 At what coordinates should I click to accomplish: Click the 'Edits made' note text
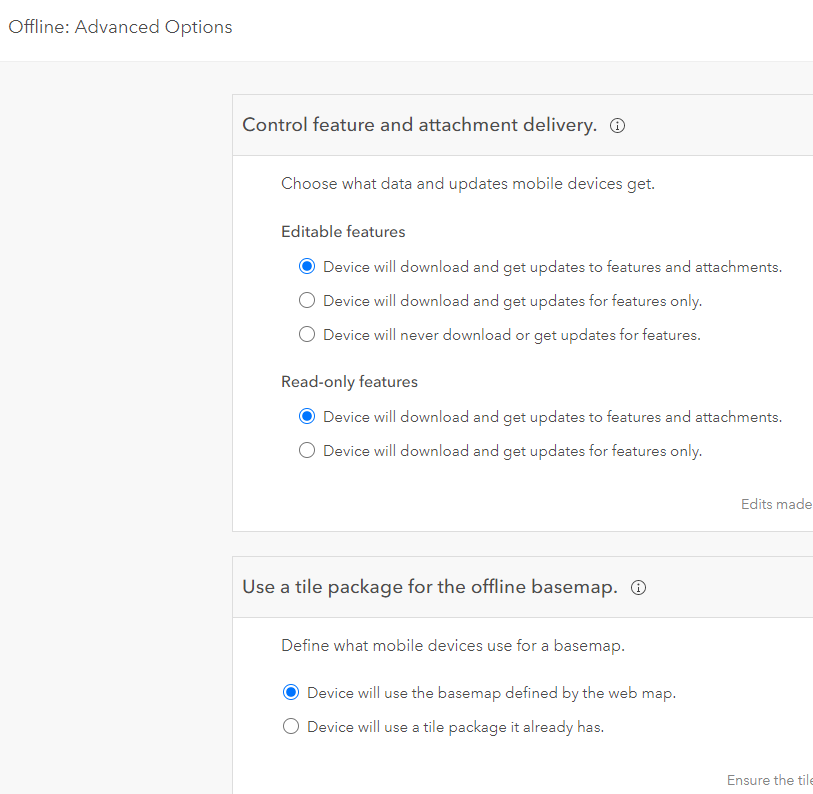point(776,504)
